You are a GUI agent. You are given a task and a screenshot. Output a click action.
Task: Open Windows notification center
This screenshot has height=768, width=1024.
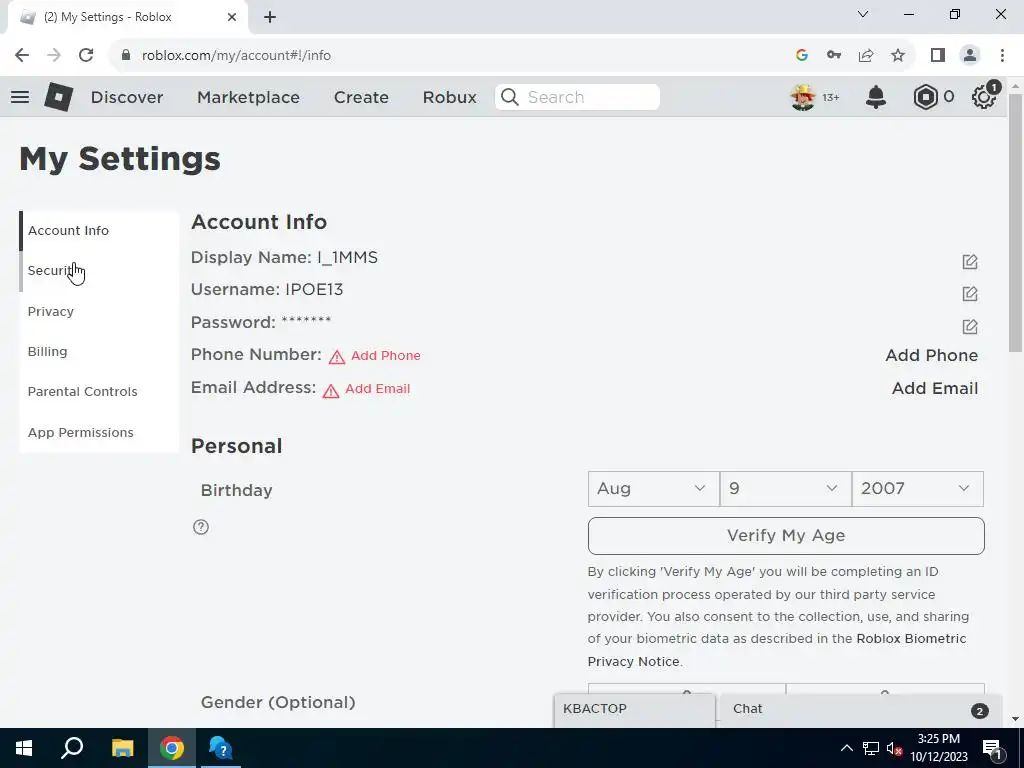(992, 748)
